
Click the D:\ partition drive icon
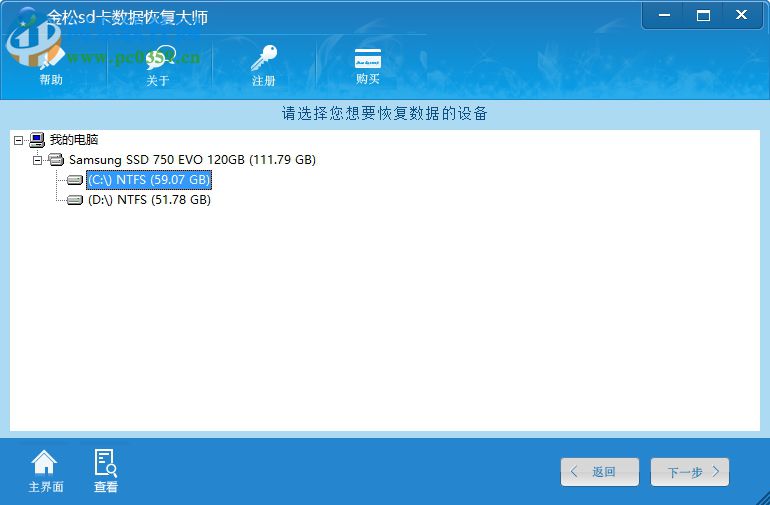(x=75, y=200)
